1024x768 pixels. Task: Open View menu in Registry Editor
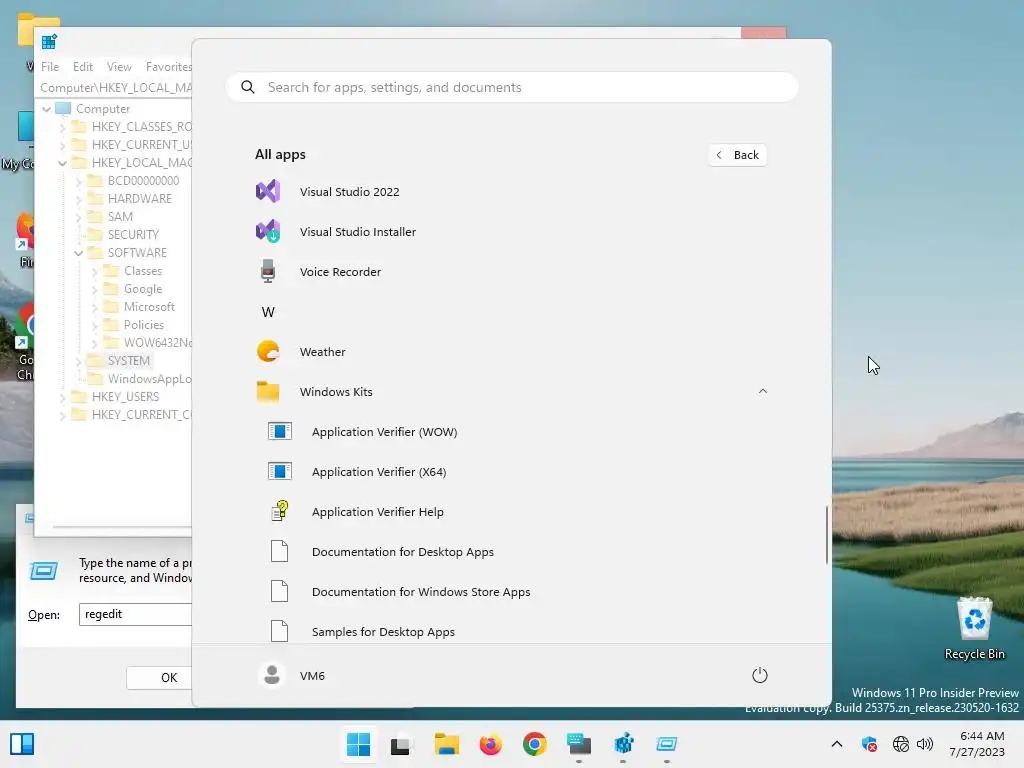[119, 67]
